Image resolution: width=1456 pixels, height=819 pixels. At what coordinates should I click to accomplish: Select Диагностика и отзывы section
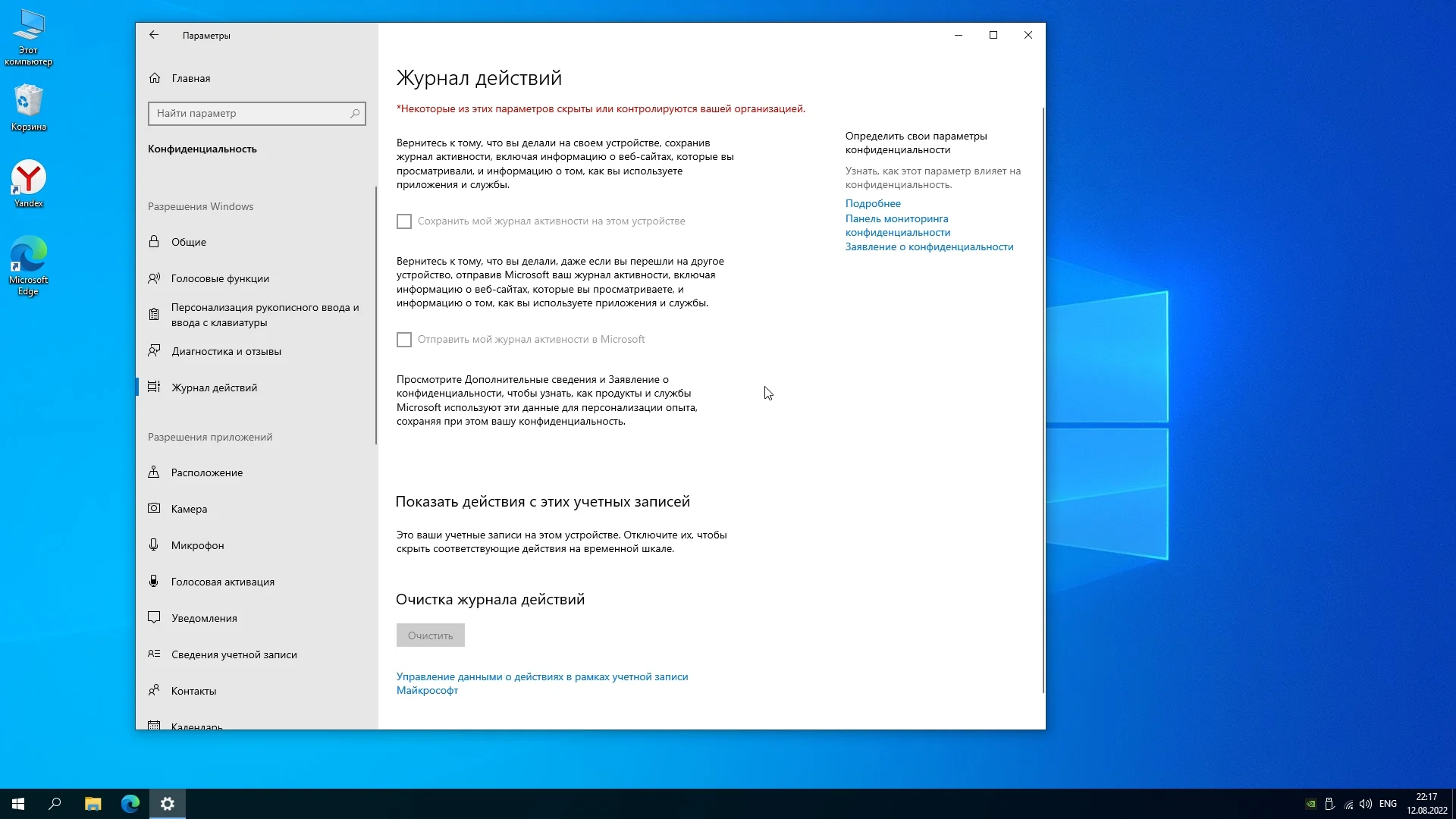[x=226, y=351]
